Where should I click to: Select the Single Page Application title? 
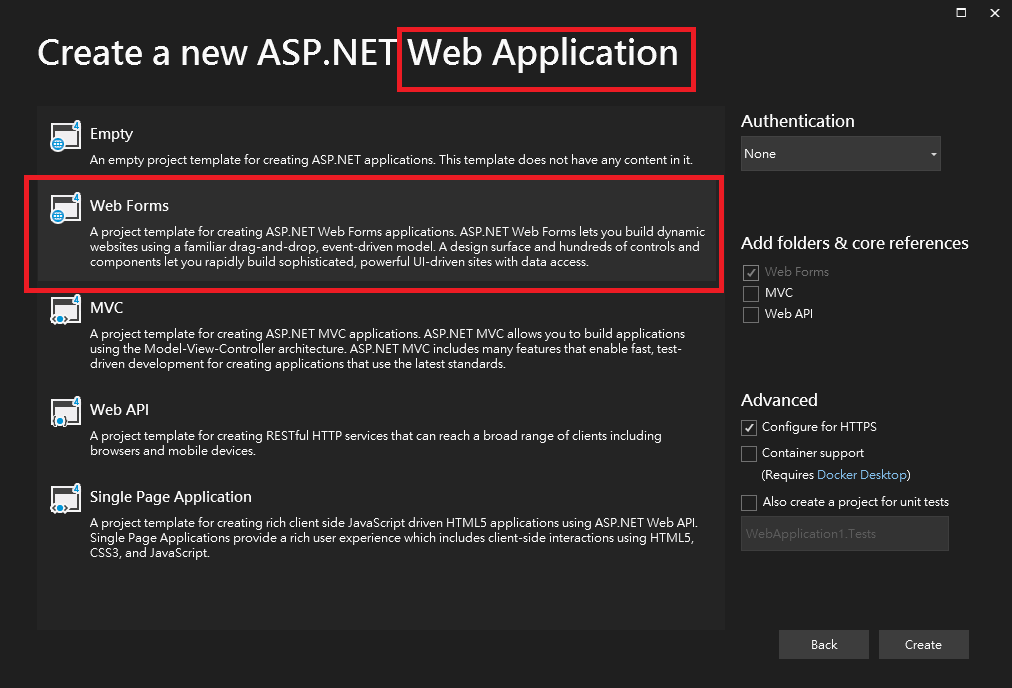click(170, 497)
